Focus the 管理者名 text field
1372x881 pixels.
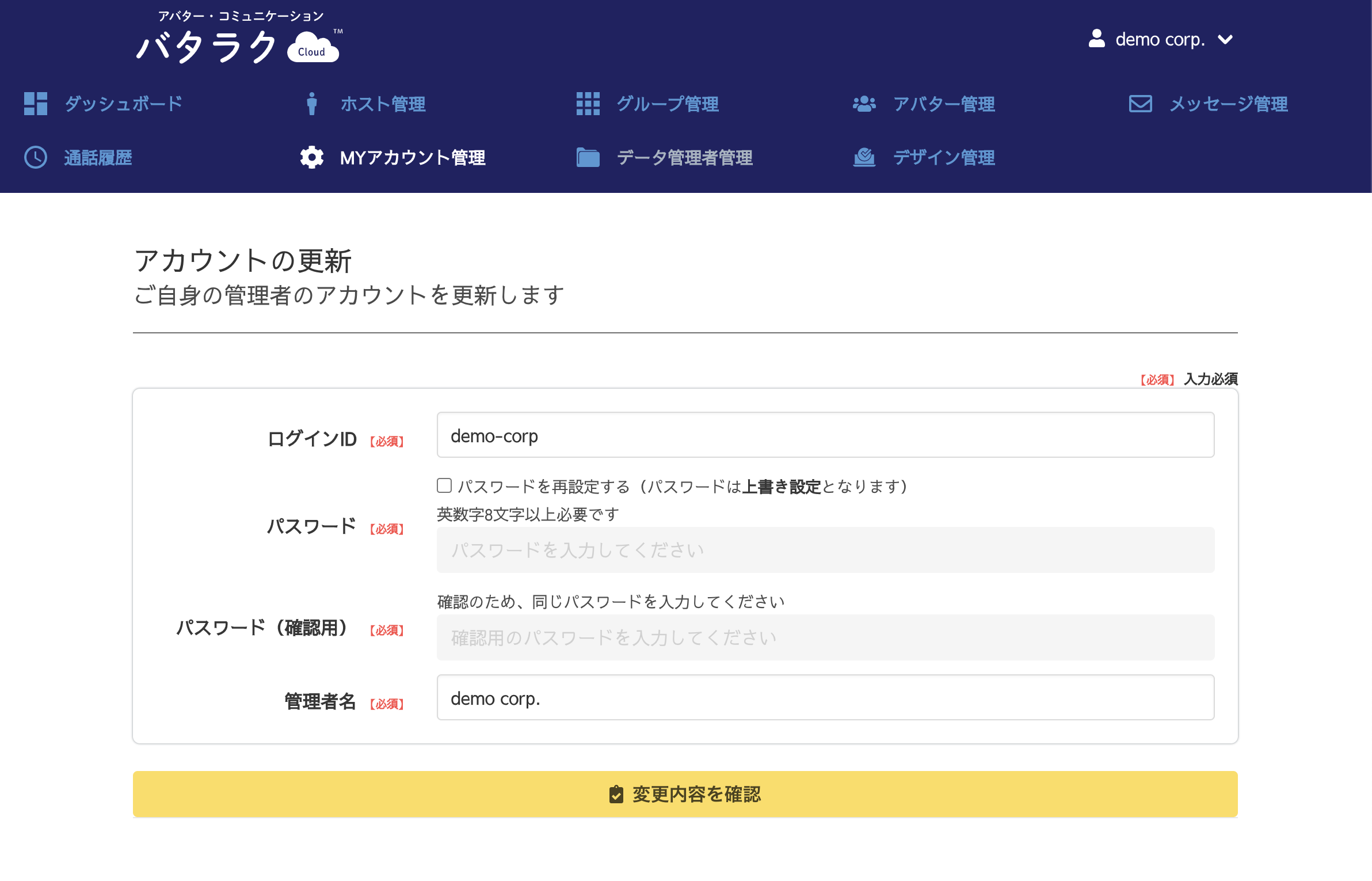pyautogui.click(x=825, y=698)
